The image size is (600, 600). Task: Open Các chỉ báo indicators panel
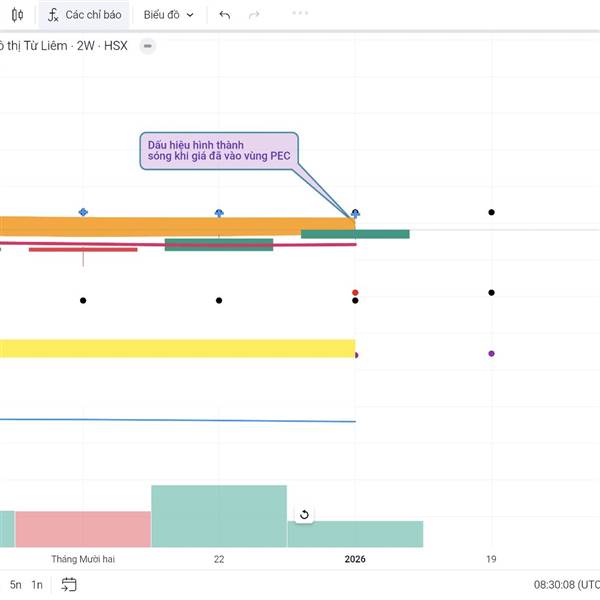(x=84, y=15)
